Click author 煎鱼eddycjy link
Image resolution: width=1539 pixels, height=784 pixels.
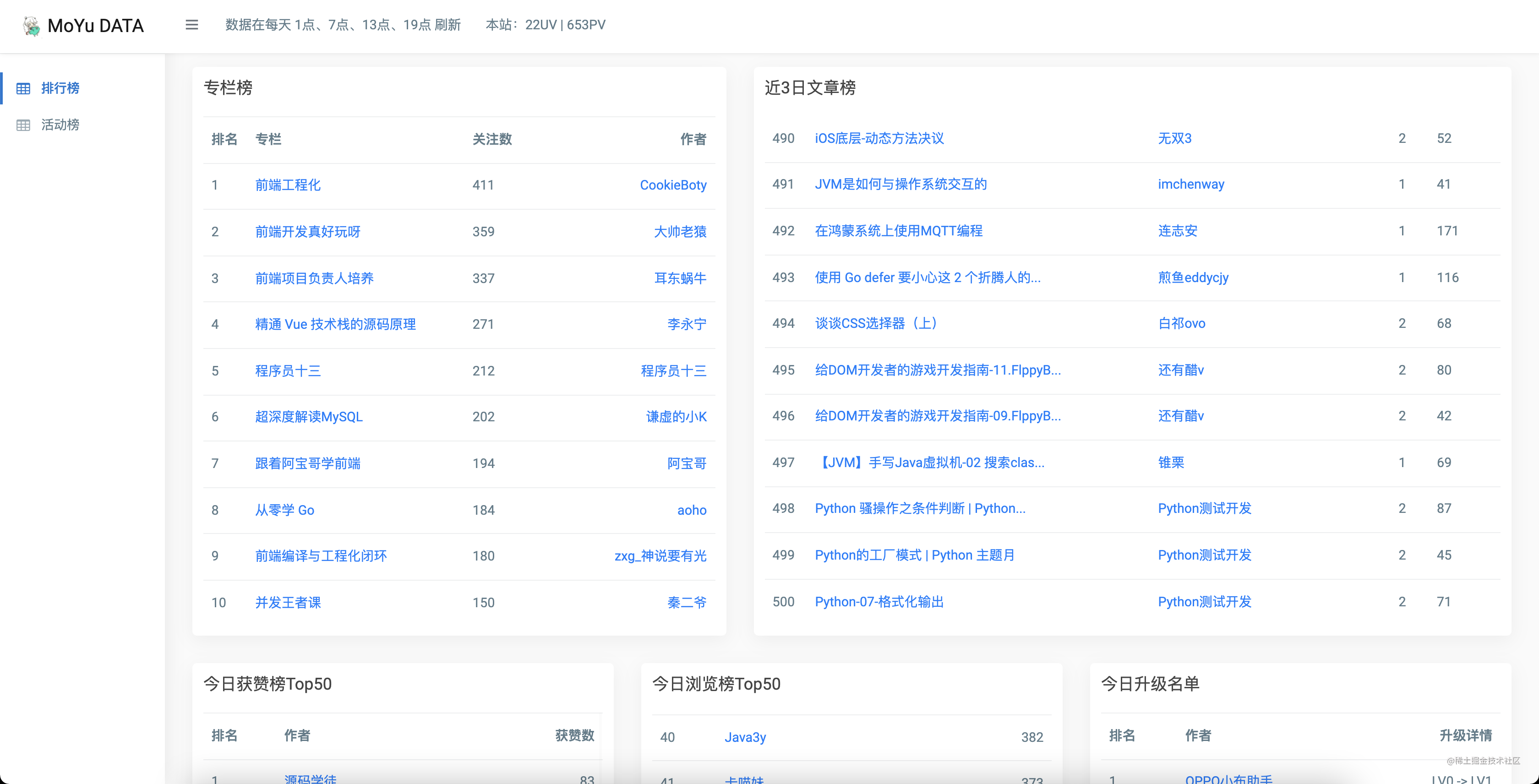point(1192,277)
